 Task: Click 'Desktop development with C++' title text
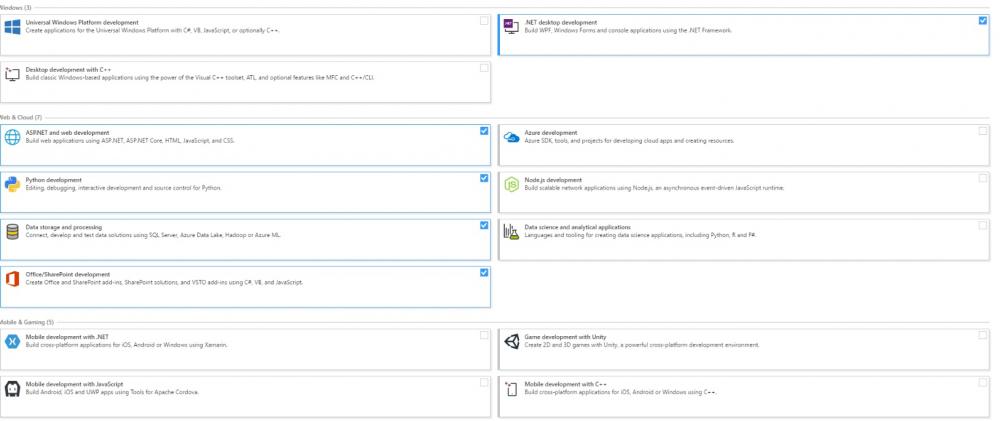(x=69, y=70)
